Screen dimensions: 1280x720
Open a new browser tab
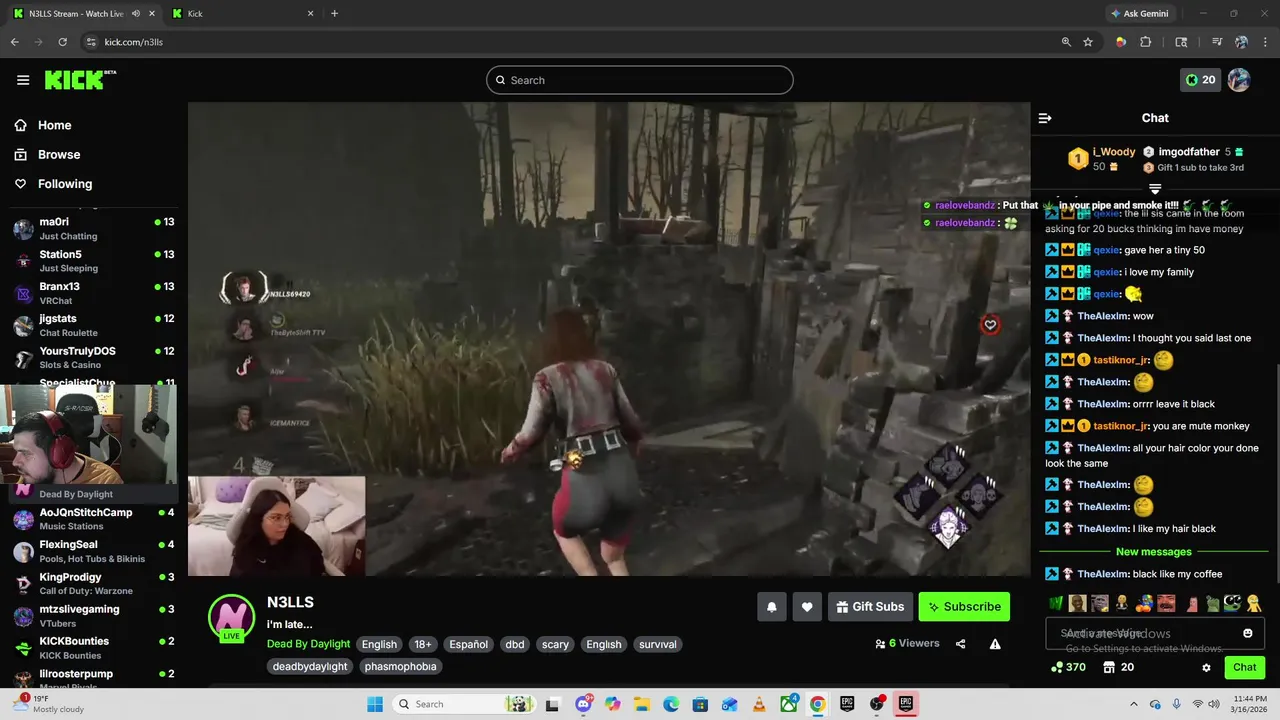click(334, 14)
